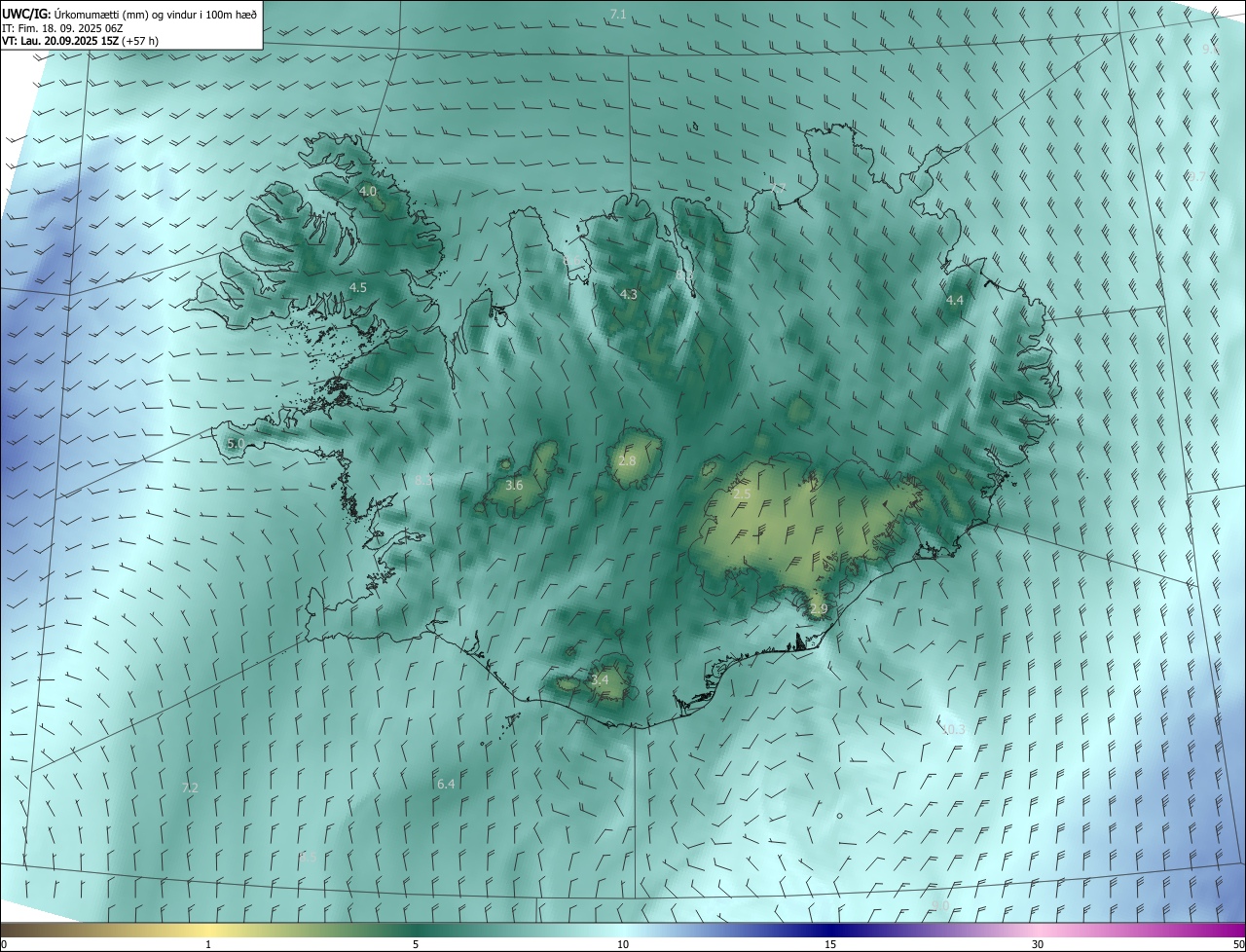Click the 4.0 value in the Westfjords
This screenshot has width=1246, height=952.
(x=368, y=192)
